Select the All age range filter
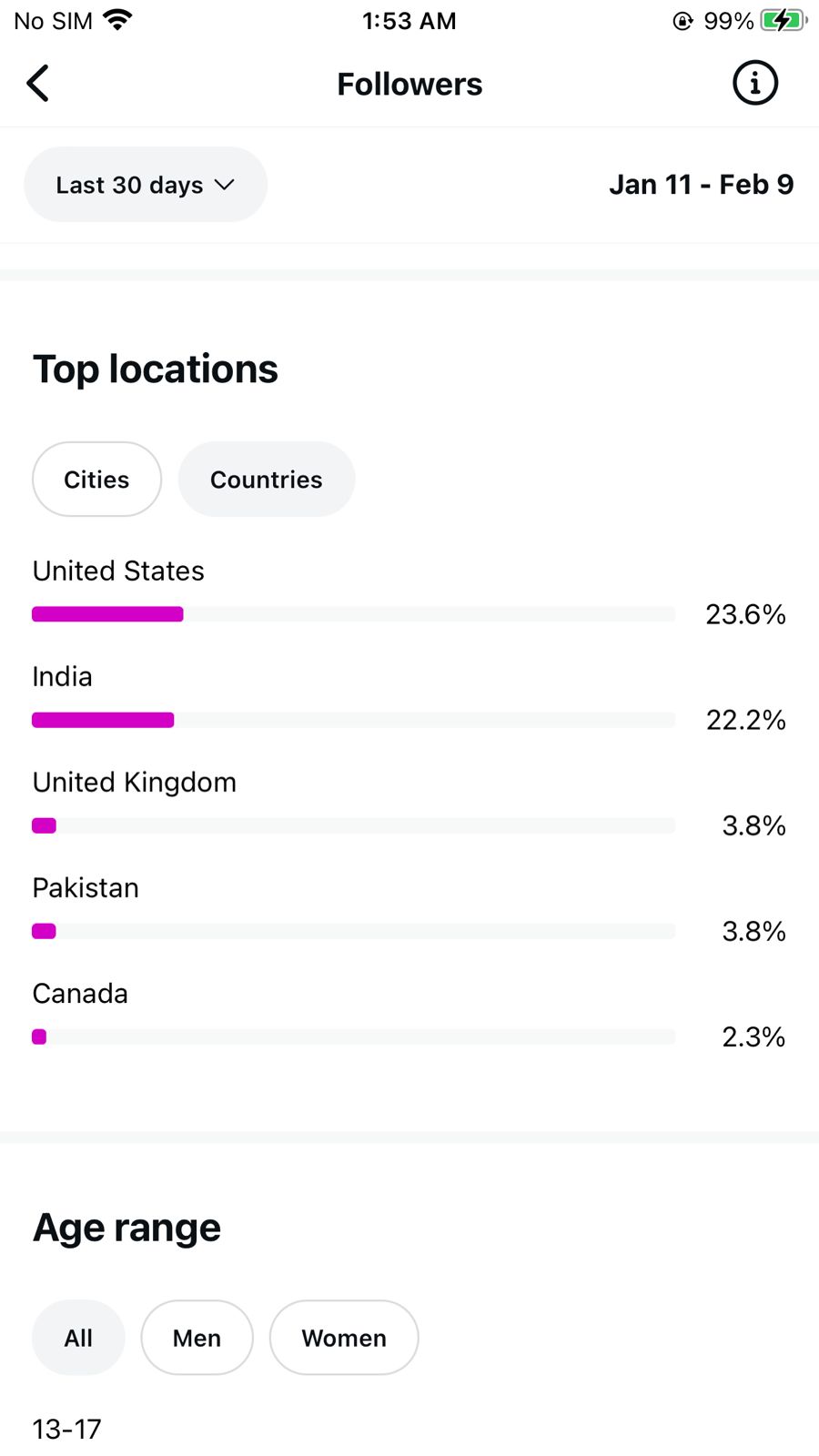819x1456 pixels. 78,1338
